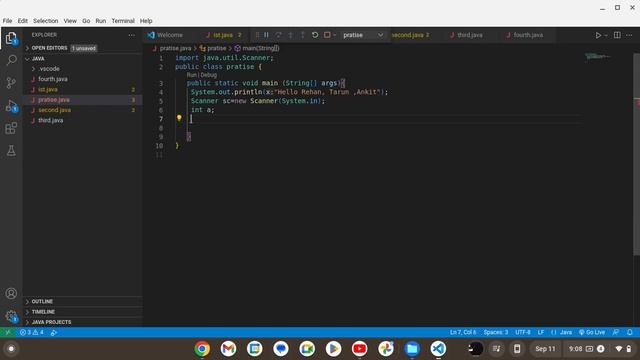Image resolution: width=640 pixels, height=360 pixels.
Task: Switch to the ist.java tab
Action: tap(224, 35)
